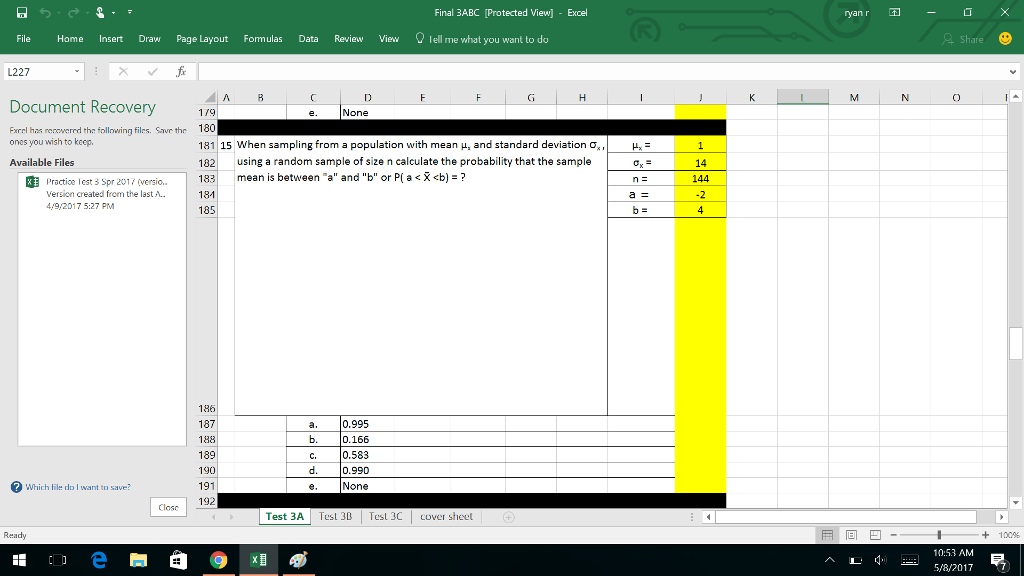Close the Document Recovery pane

[167, 507]
